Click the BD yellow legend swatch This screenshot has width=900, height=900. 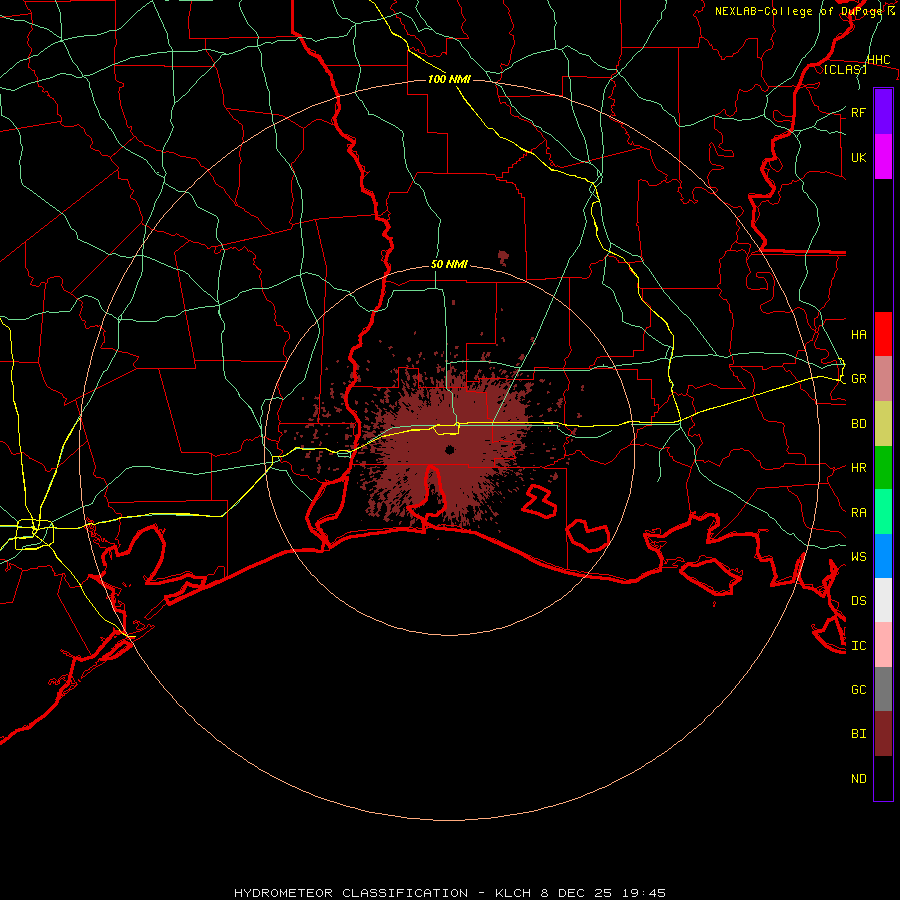pos(883,424)
